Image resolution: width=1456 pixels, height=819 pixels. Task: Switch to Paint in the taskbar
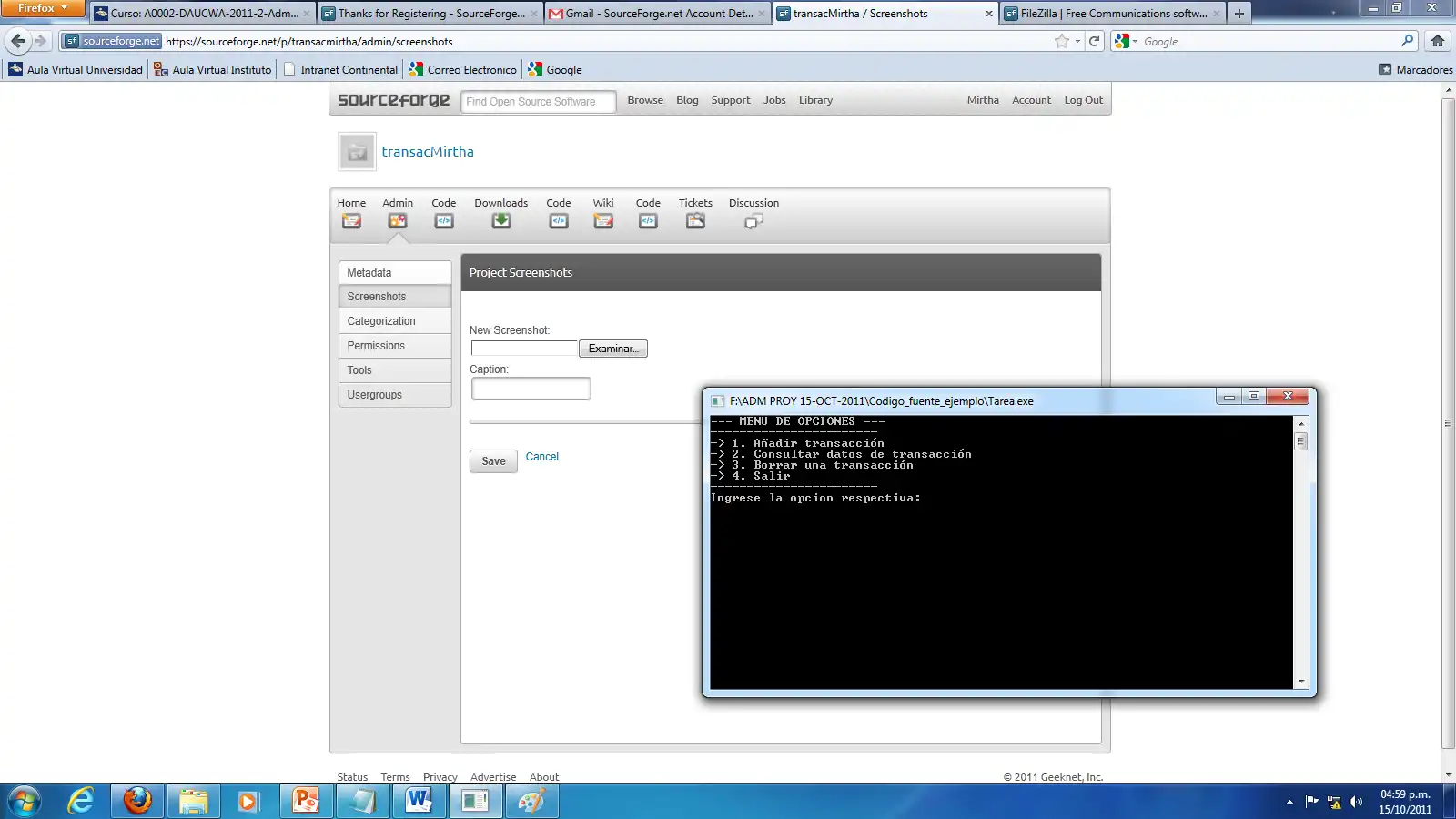tap(531, 801)
